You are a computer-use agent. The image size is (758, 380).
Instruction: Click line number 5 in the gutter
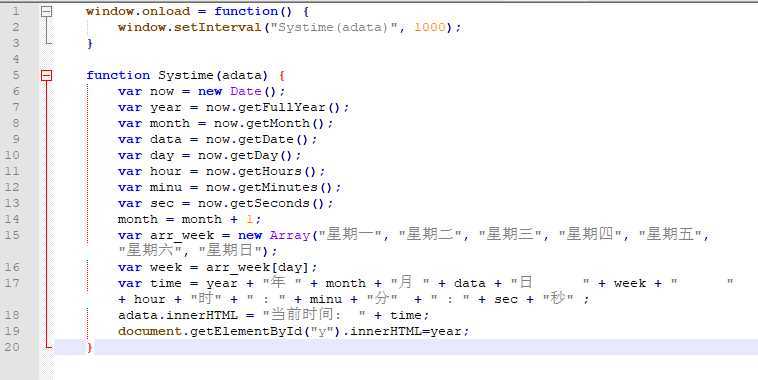(16, 75)
